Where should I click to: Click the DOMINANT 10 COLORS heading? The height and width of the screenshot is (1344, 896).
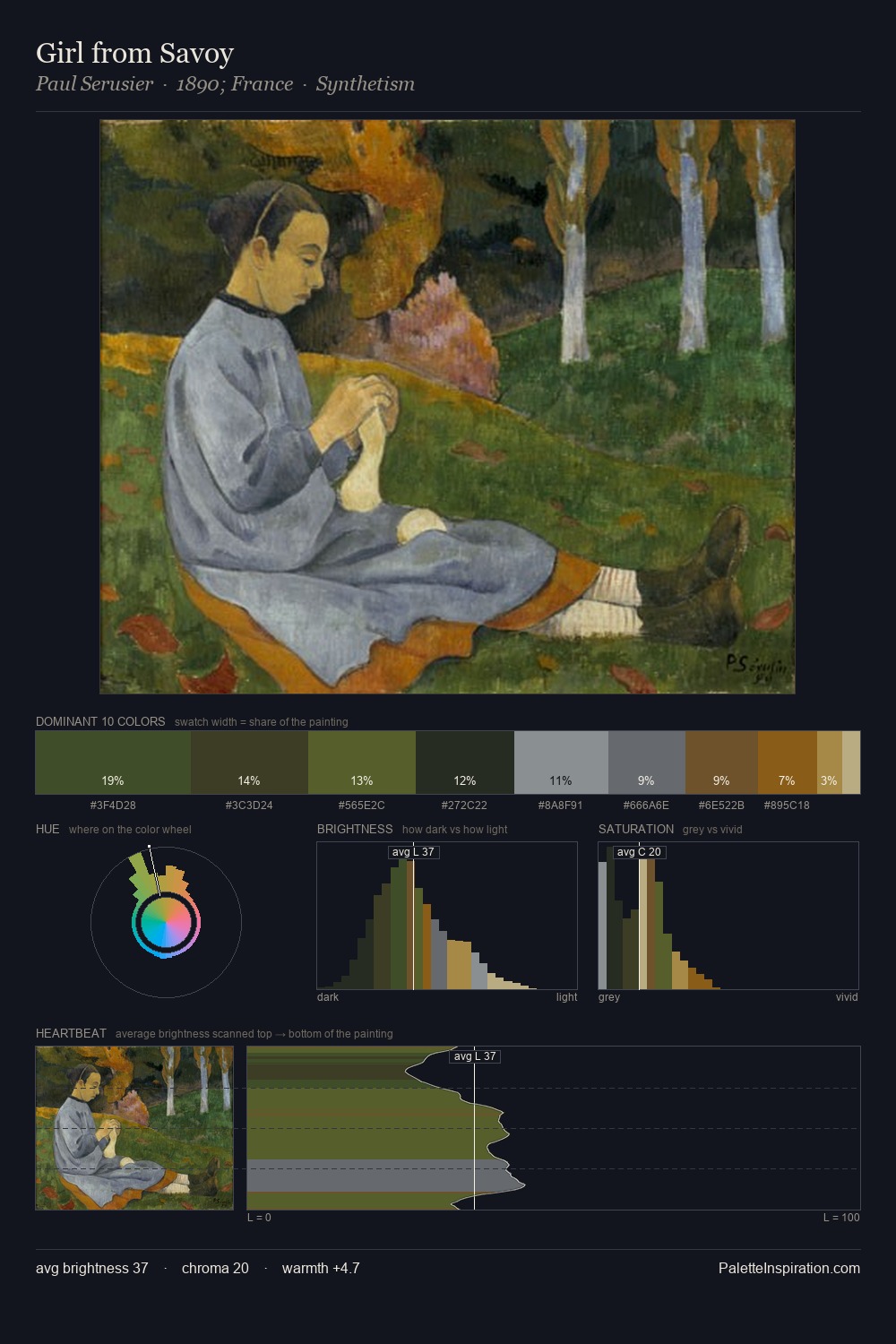click(x=100, y=721)
